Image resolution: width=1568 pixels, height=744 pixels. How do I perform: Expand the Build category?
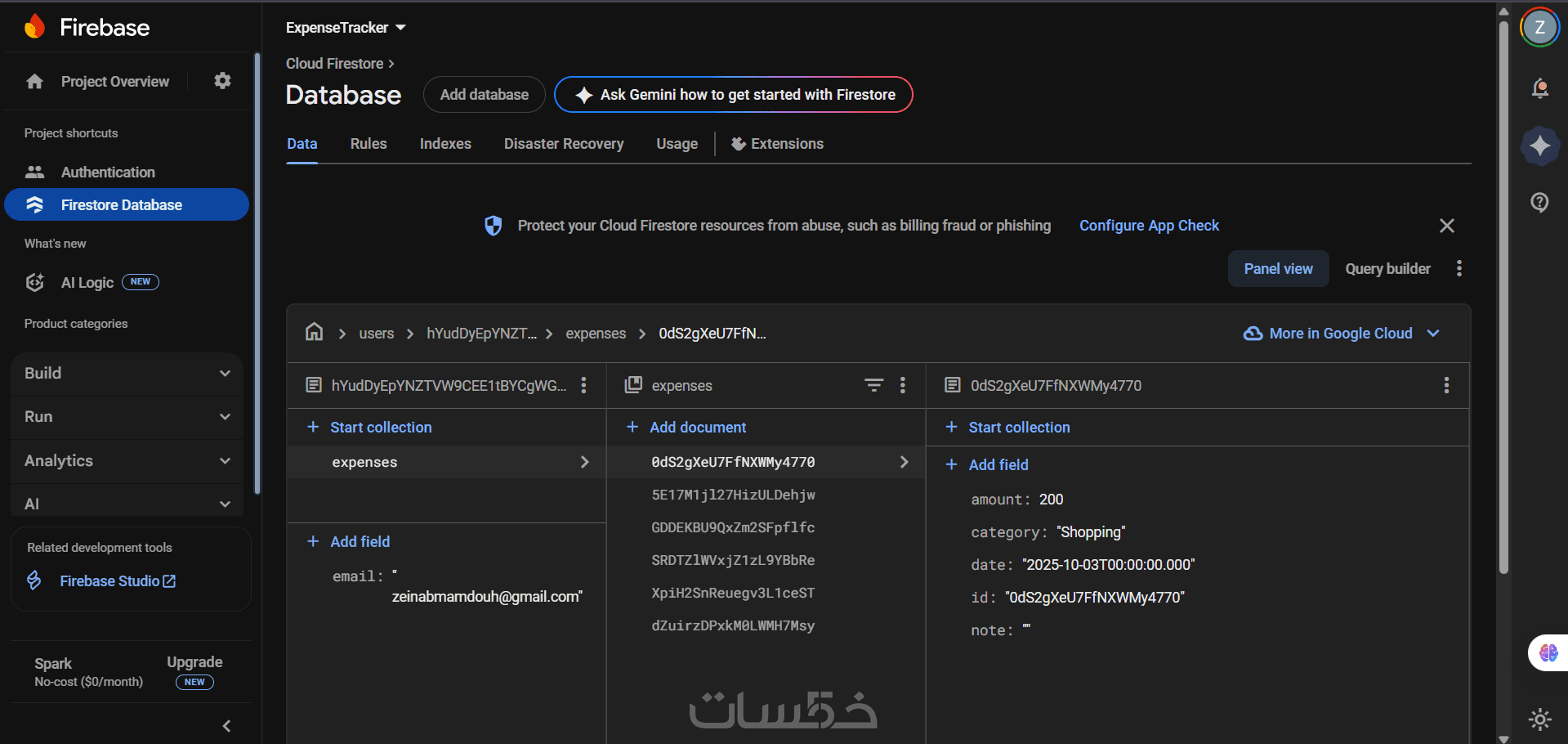pos(127,374)
